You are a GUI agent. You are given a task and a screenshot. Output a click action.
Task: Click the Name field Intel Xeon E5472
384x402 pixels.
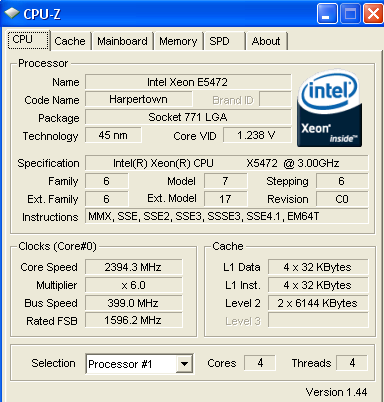click(188, 82)
